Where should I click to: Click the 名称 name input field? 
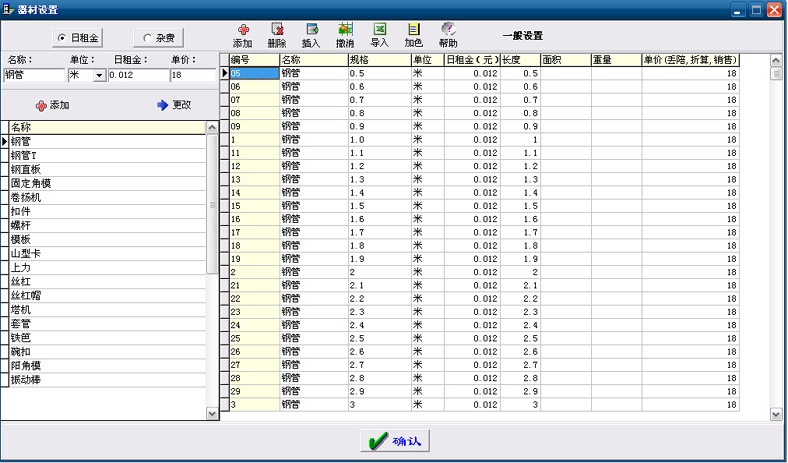click(33, 75)
